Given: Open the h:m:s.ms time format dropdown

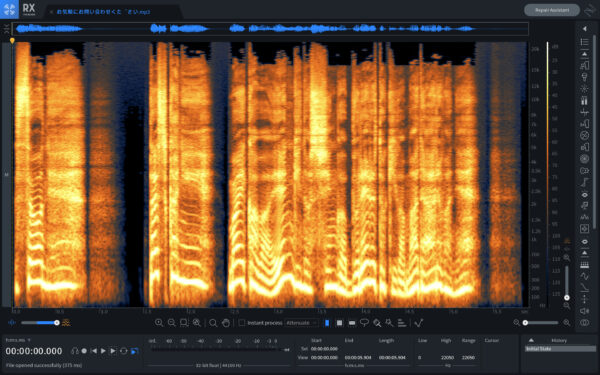Looking at the screenshot, I should click(x=18, y=340).
